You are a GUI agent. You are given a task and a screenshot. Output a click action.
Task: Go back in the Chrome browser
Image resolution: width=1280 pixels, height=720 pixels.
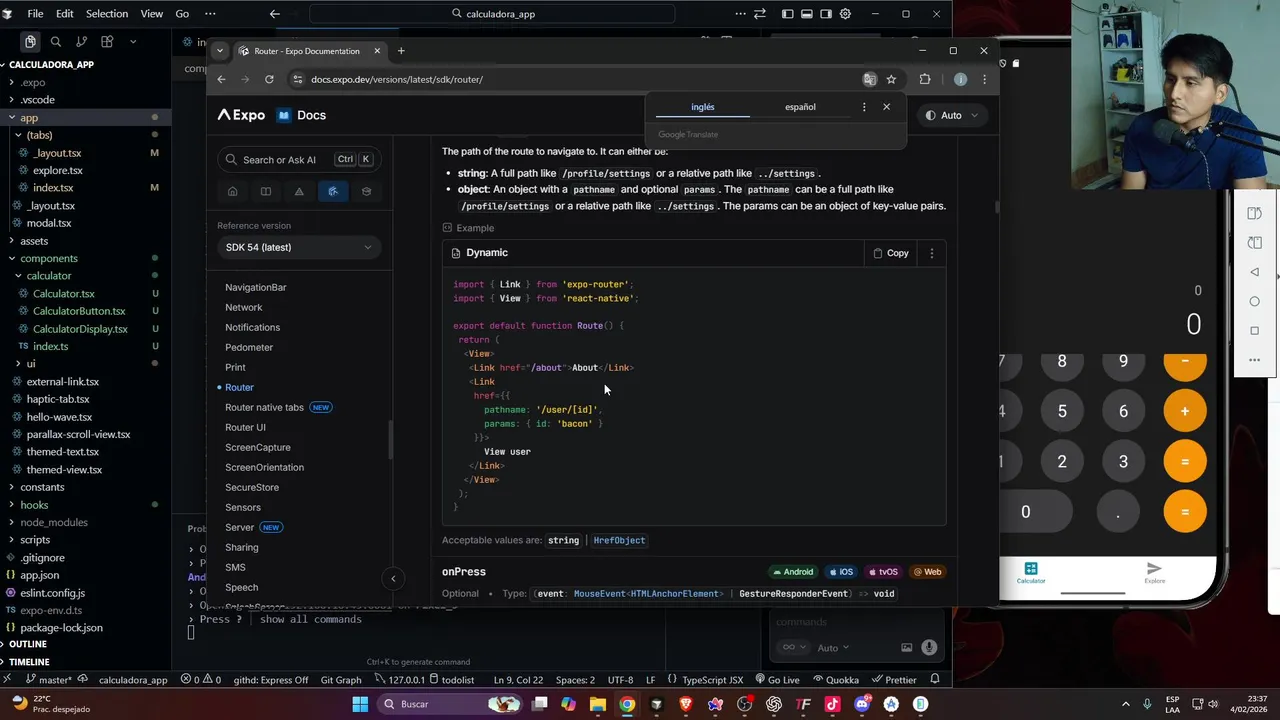222,79
